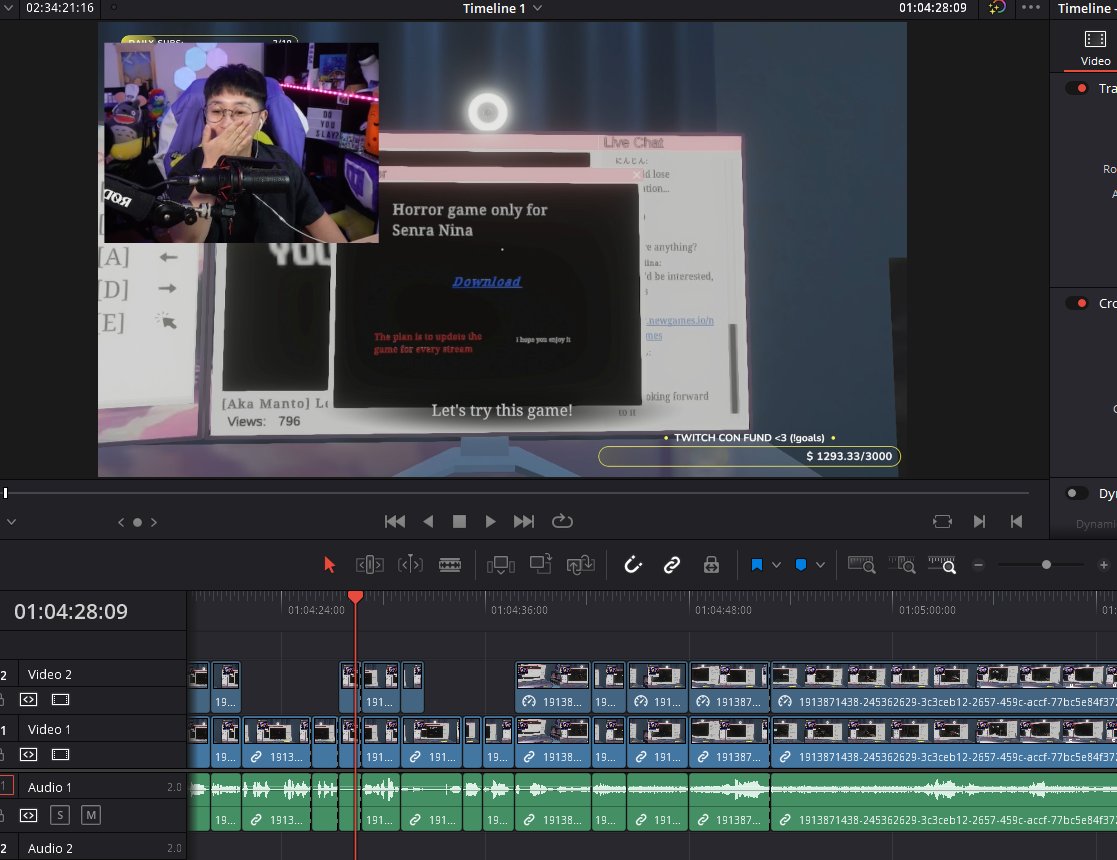Click the Video 1 track name
Image resolution: width=1117 pixels, height=860 pixels.
pos(49,729)
